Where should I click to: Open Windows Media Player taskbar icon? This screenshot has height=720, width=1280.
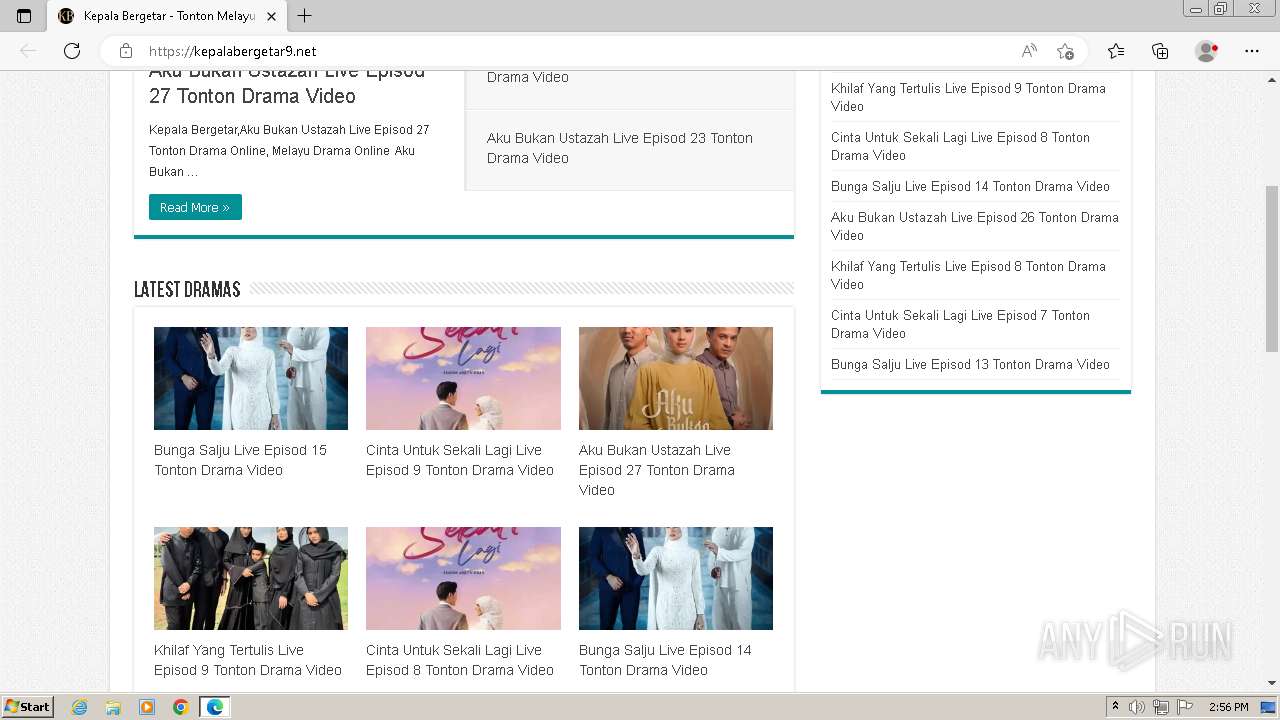tap(147, 707)
